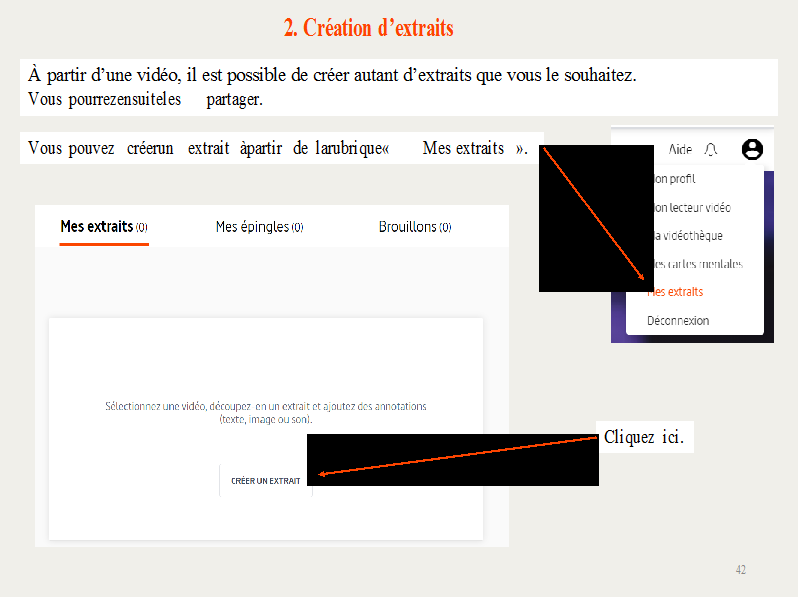Switch to the Mes épingles tab

(259, 227)
